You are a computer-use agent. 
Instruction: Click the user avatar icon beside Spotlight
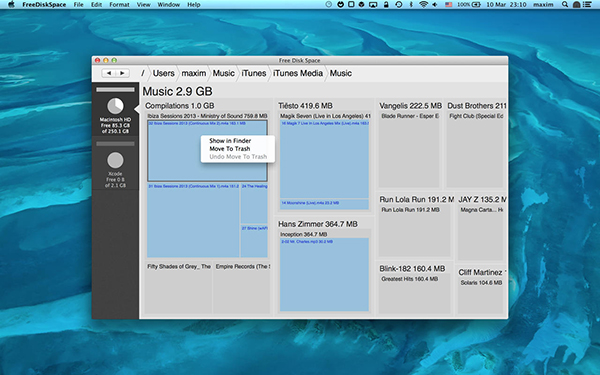[576, 5]
